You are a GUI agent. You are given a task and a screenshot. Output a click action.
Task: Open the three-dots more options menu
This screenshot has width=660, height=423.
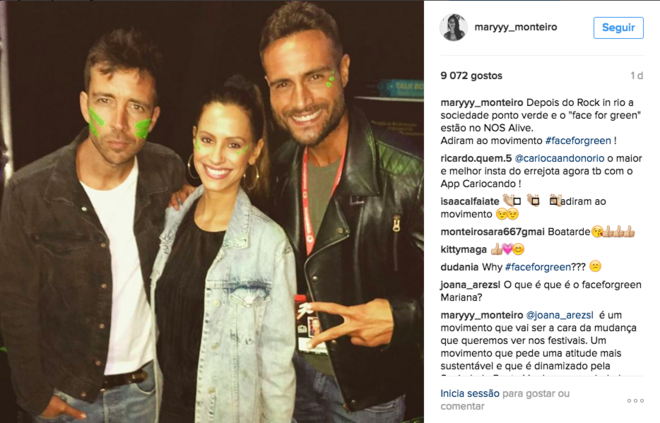coord(636,401)
